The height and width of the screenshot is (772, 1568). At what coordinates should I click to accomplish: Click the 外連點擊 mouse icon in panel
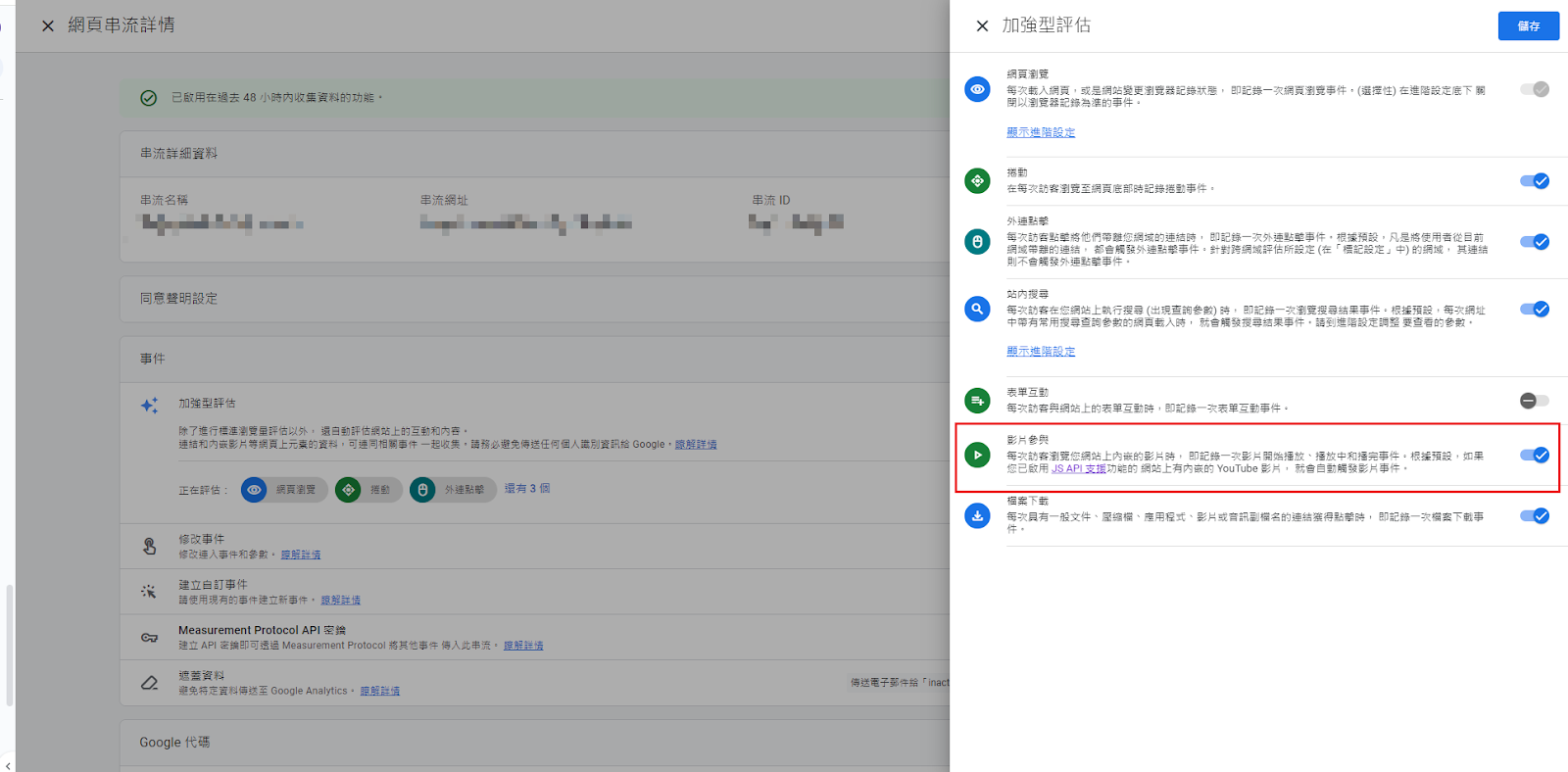pos(977,241)
